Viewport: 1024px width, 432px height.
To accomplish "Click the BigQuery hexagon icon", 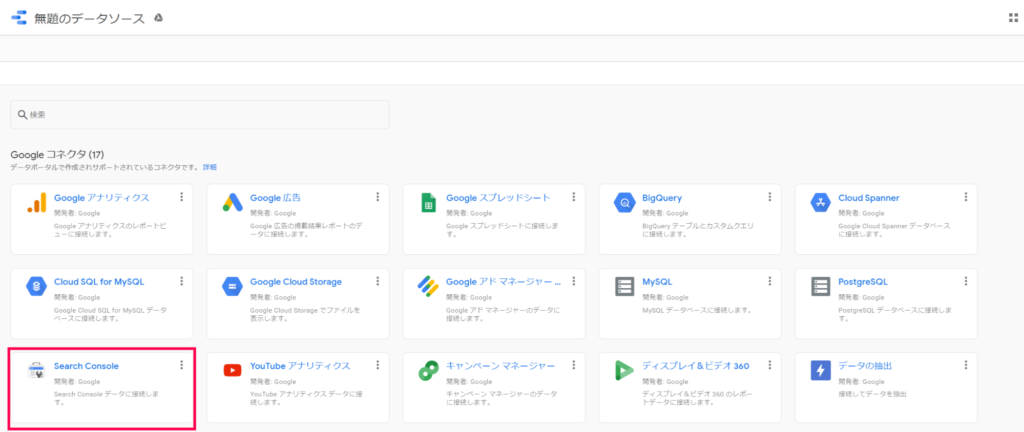I will [625, 202].
